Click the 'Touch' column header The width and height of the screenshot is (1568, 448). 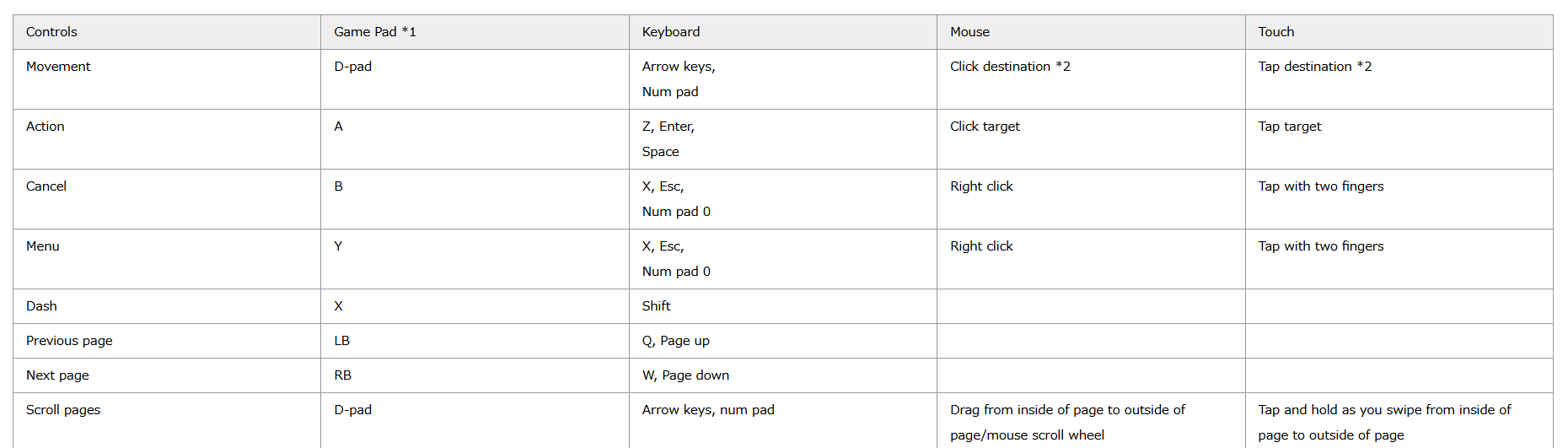(x=1275, y=32)
